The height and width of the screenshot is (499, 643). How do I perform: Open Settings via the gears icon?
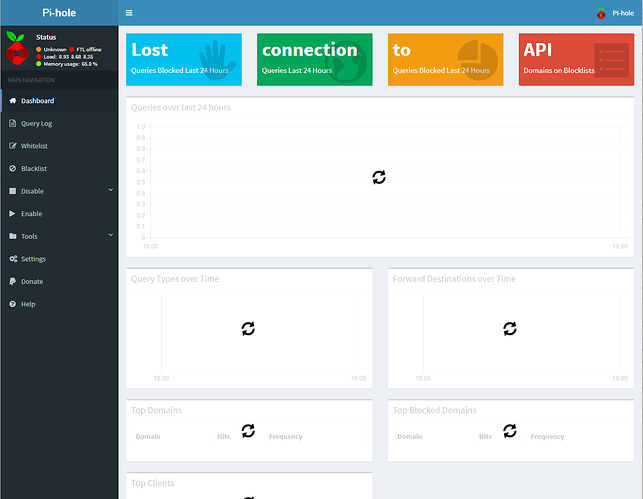pos(12,259)
